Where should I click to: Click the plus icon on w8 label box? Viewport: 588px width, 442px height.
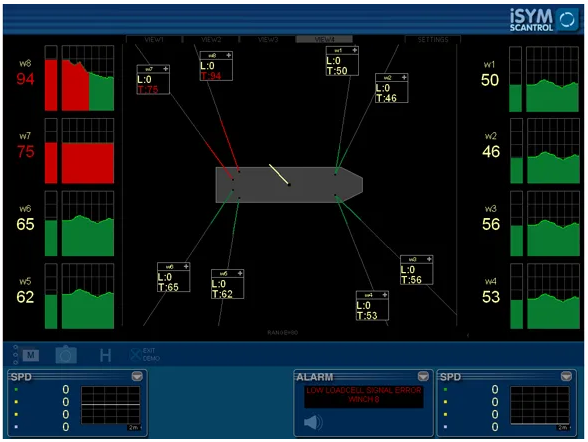228,55
